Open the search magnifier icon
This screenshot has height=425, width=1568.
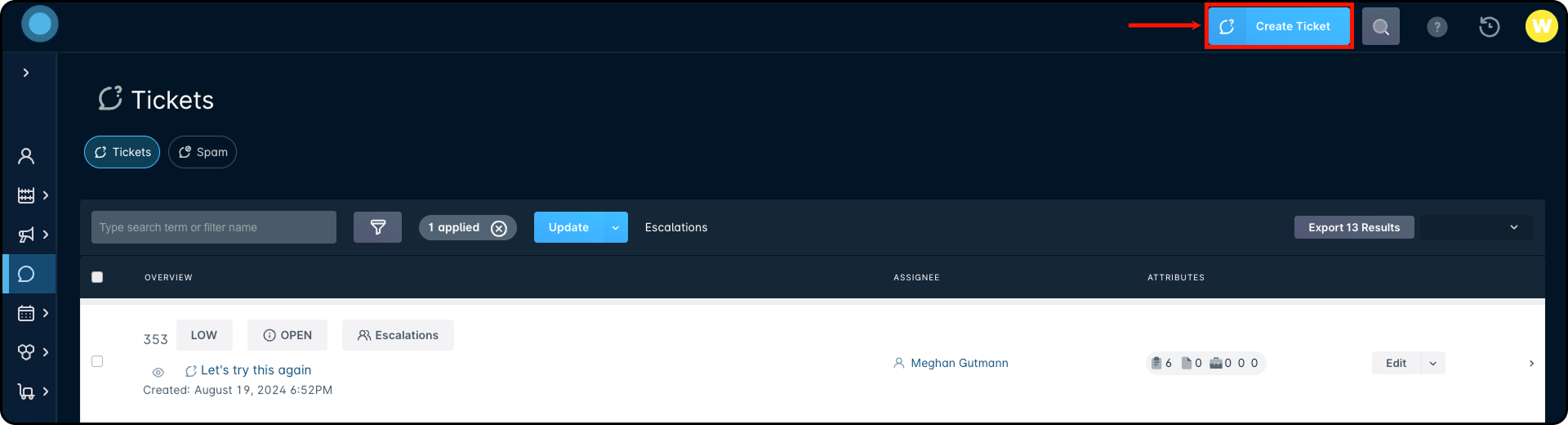[x=1381, y=26]
